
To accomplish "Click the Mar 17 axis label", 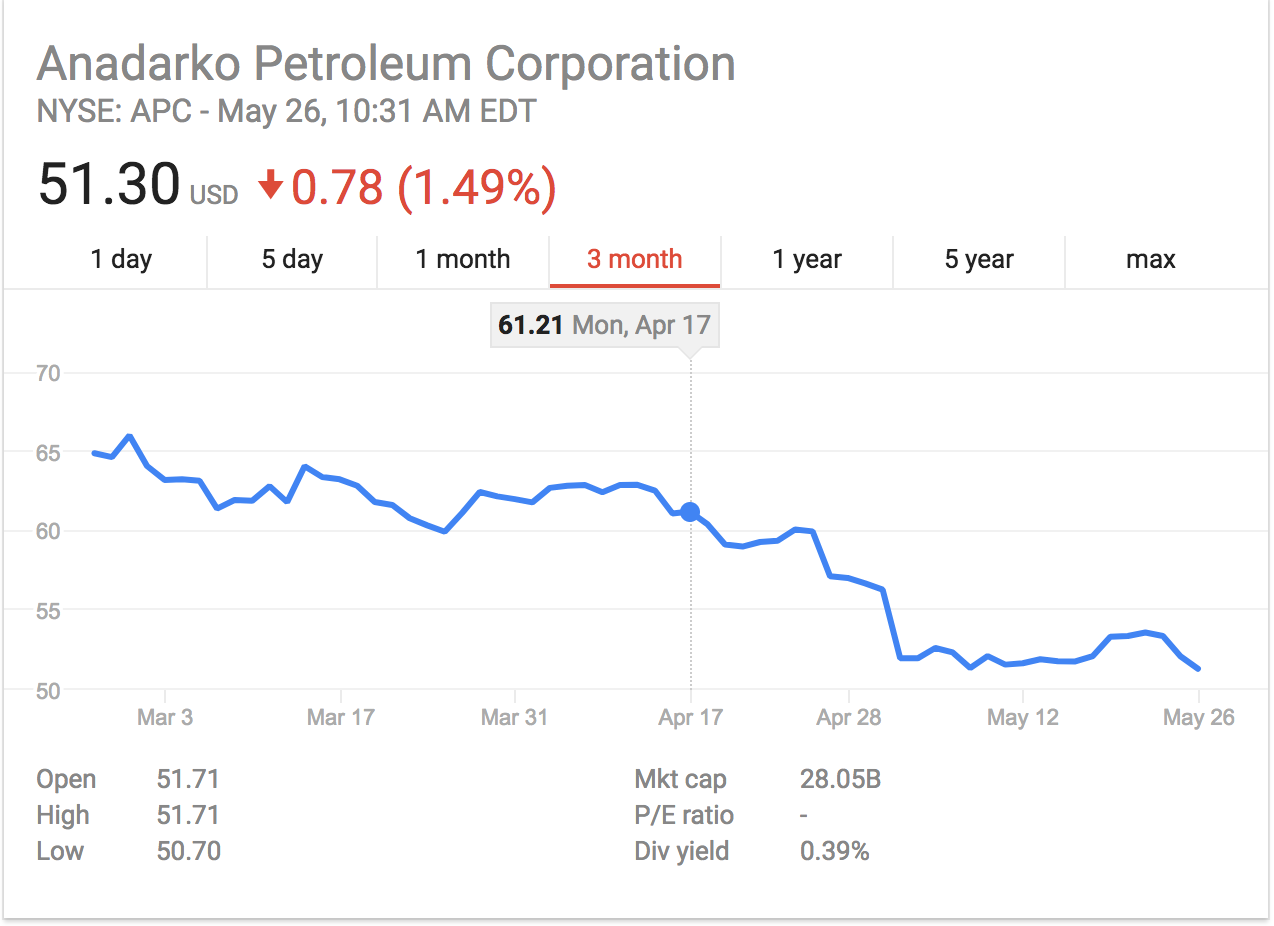I will click(340, 717).
